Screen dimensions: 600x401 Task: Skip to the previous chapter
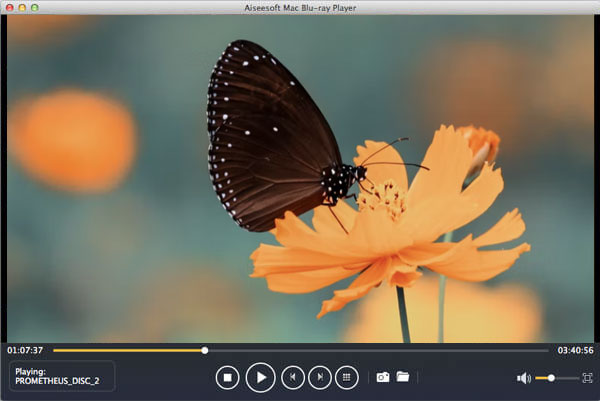(293, 378)
